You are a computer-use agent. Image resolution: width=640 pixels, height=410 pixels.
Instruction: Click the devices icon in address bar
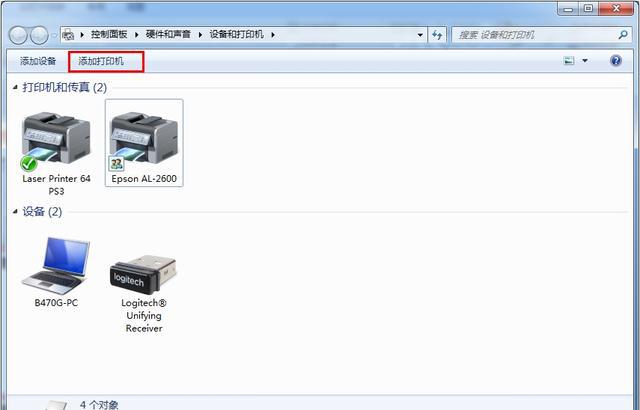(68, 35)
